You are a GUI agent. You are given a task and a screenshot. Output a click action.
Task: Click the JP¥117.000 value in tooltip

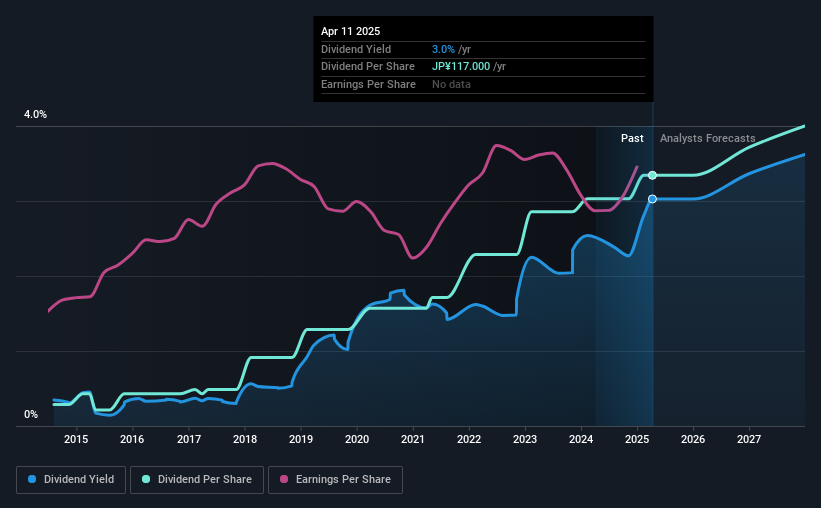[x=461, y=67]
